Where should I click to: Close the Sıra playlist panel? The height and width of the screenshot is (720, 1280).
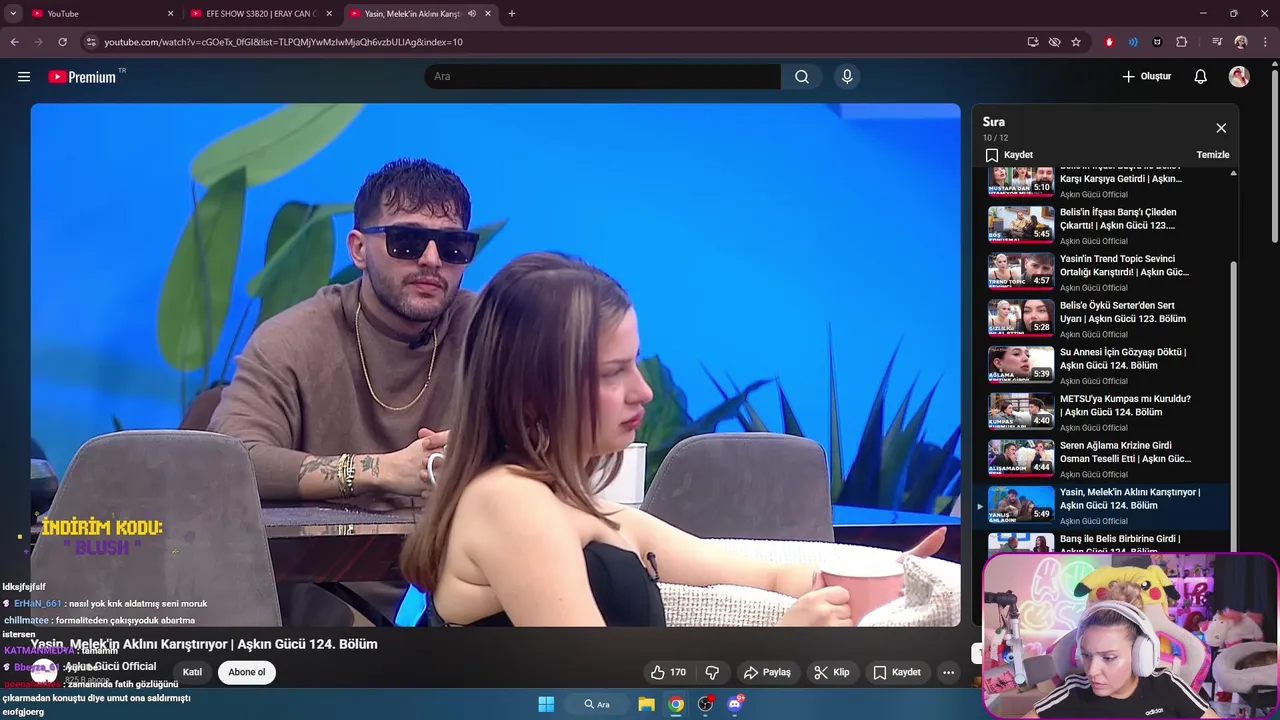click(1221, 128)
